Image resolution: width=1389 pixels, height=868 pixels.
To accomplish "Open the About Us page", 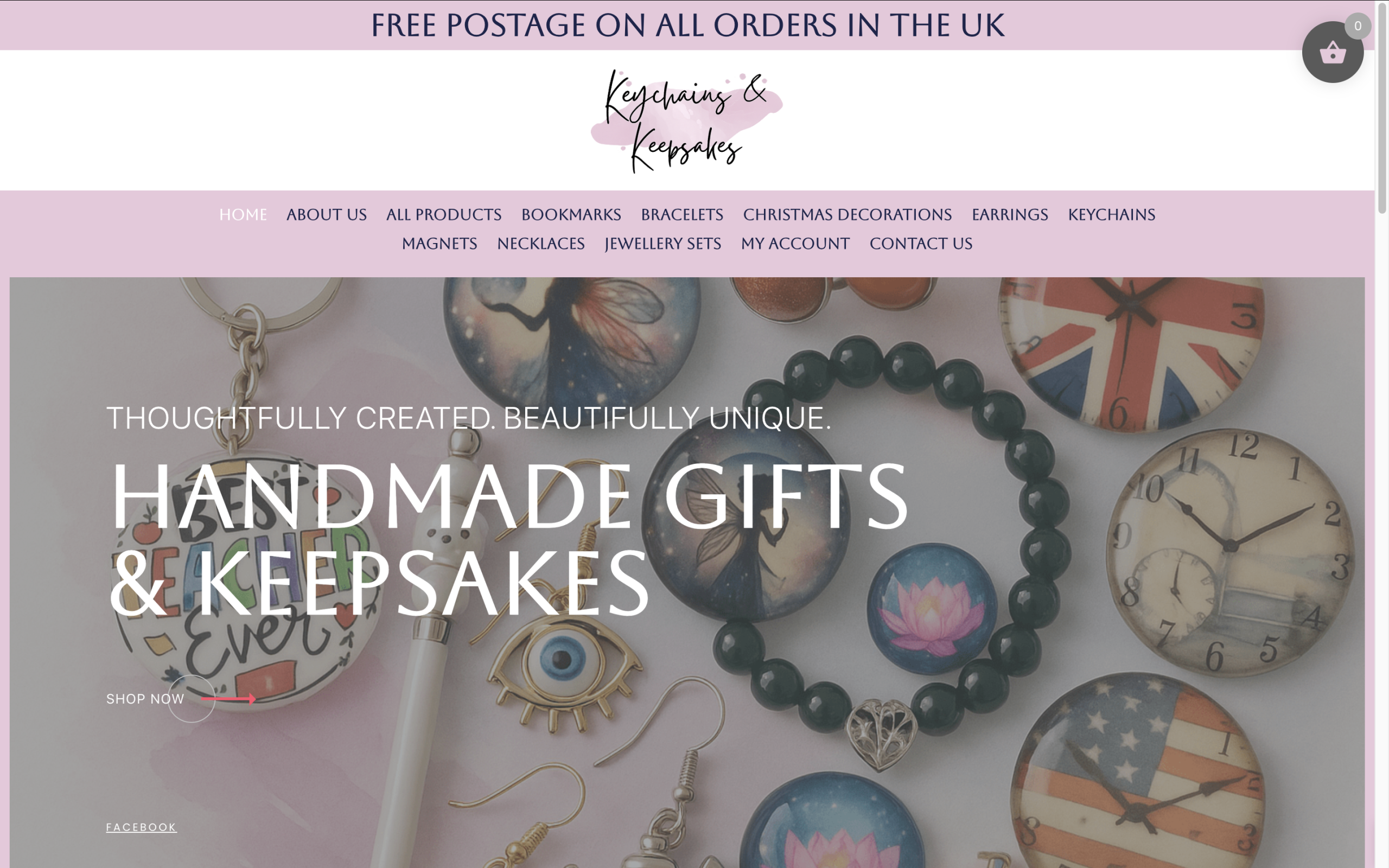I will (x=327, y=215).
